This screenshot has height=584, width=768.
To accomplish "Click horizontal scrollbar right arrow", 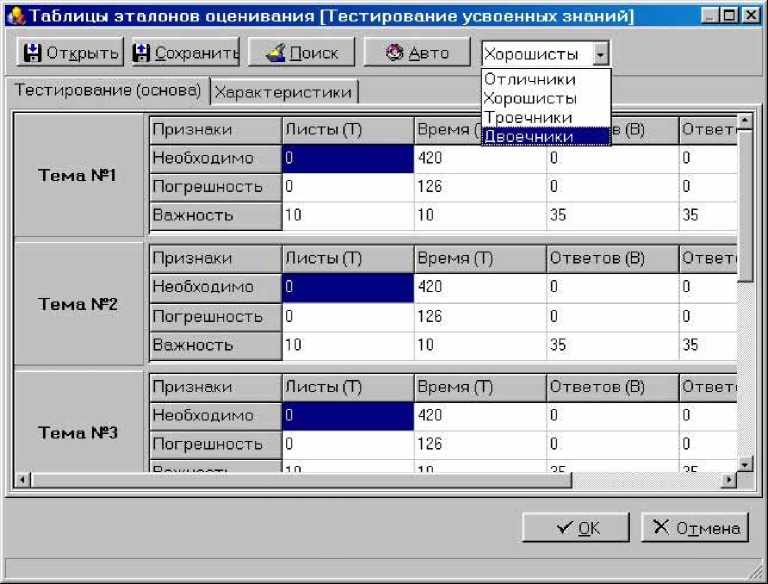I will [x=729, y=480].
